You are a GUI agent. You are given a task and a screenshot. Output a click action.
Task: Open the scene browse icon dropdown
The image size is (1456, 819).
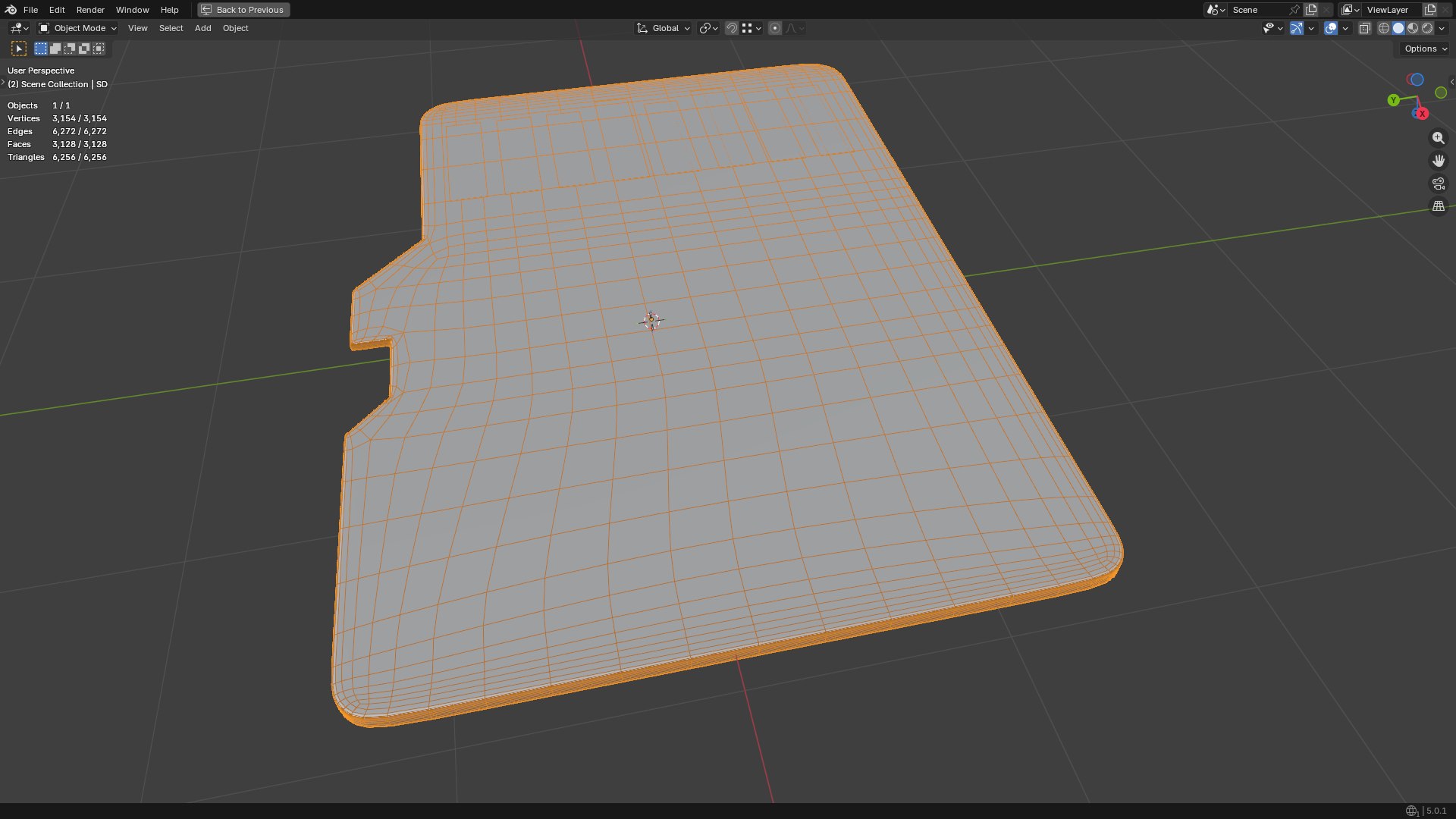(x=1216, y=10)
